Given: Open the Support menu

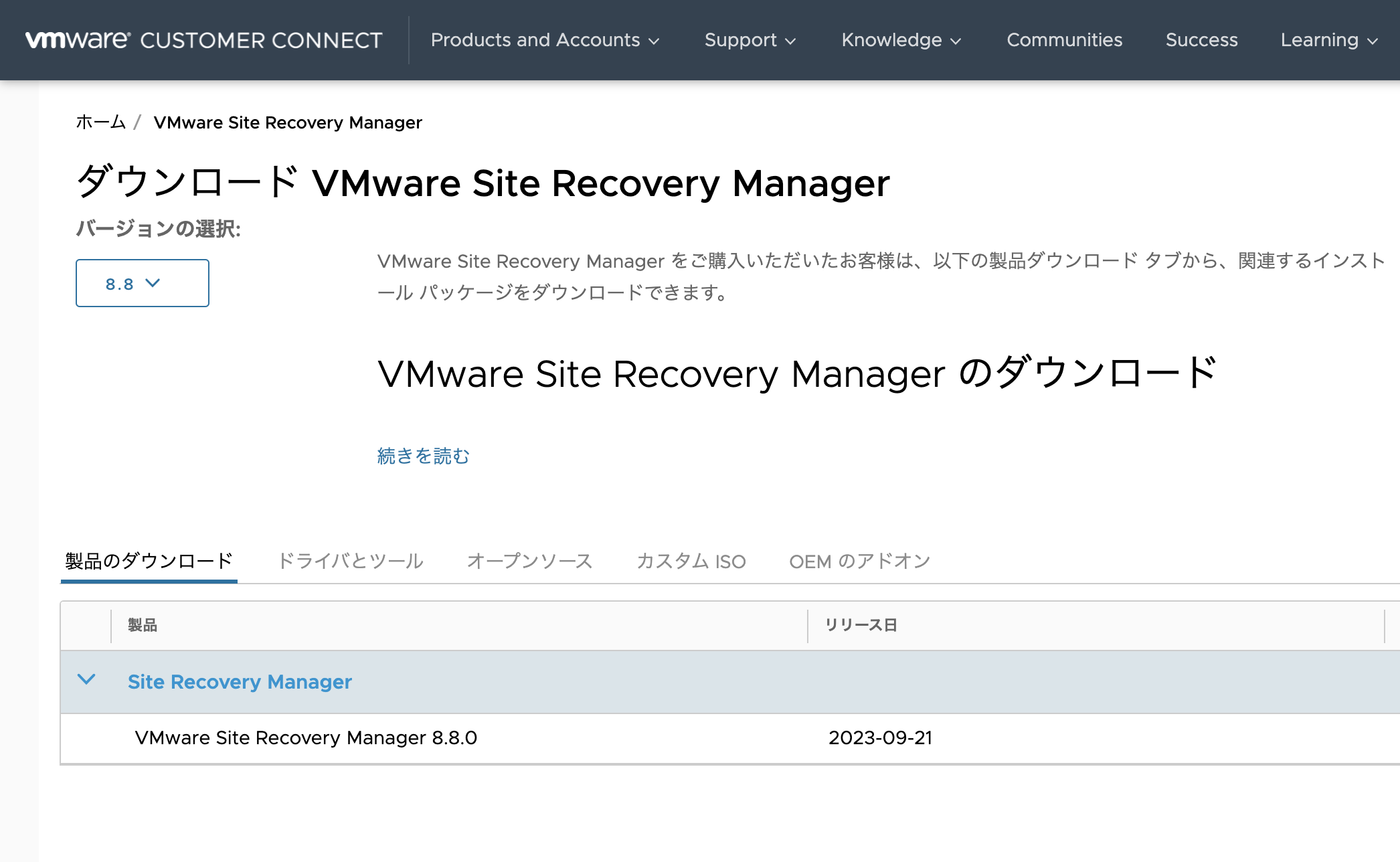Looking at the screenshot, I should pyautogui.click(x=750, y=40).
